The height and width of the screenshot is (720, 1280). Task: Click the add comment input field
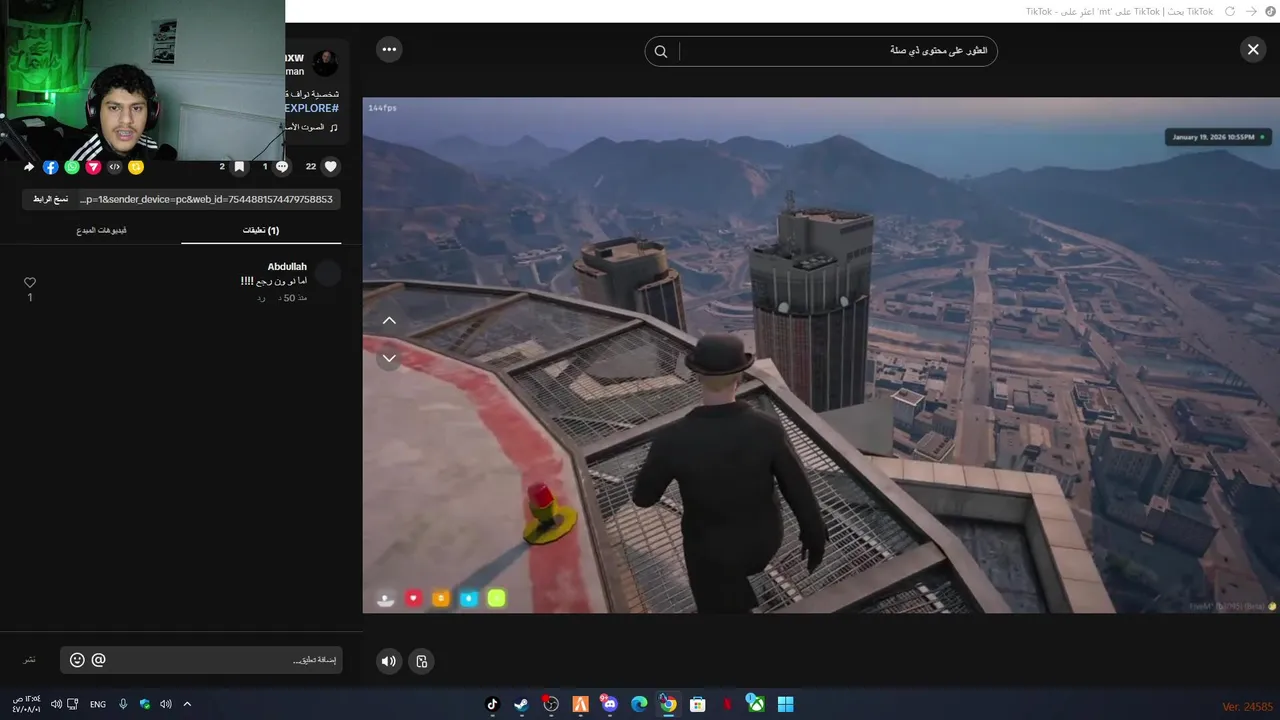click(x=201, y=660)
